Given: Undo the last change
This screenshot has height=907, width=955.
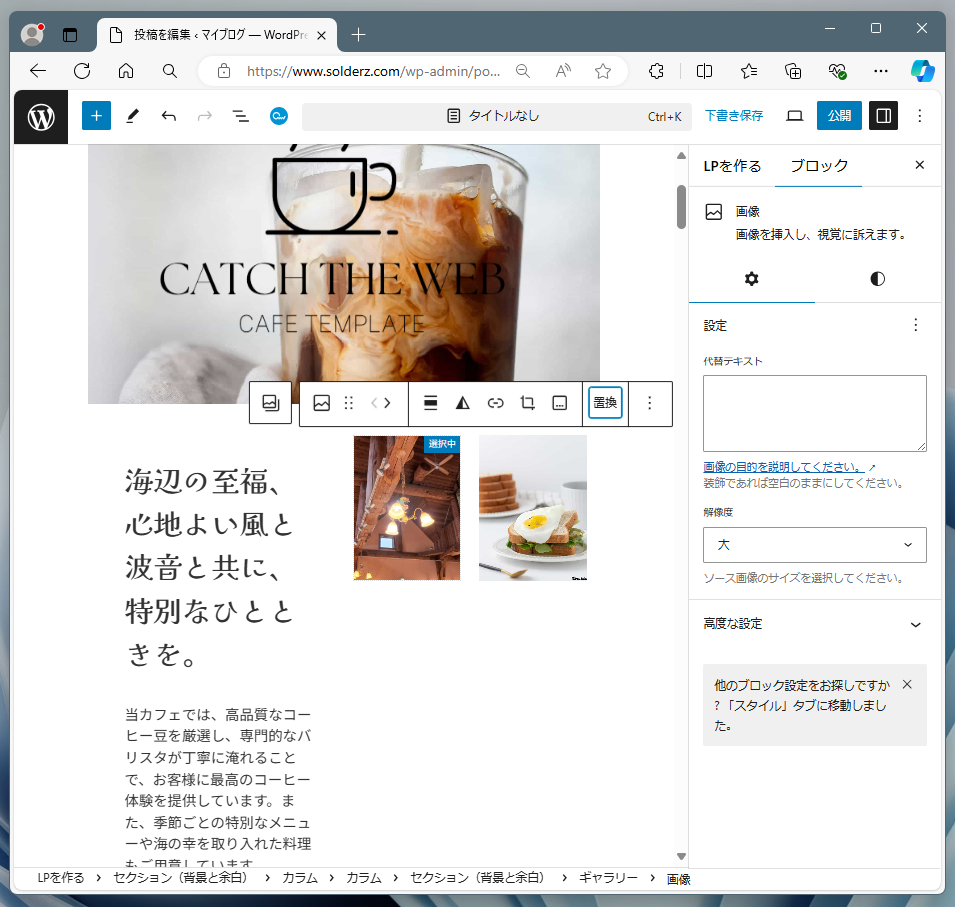Looking at the screenshot, I should [169, 116].
